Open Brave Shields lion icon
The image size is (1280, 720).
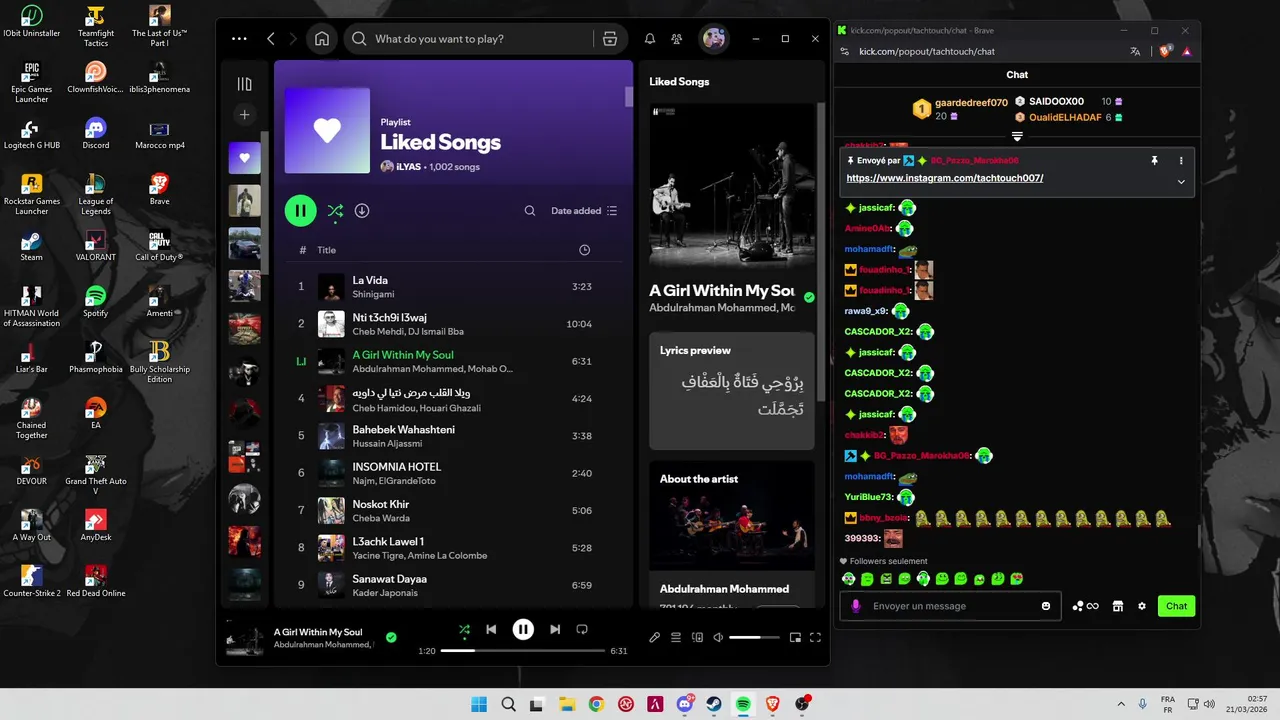click(x=1166, y=51)
